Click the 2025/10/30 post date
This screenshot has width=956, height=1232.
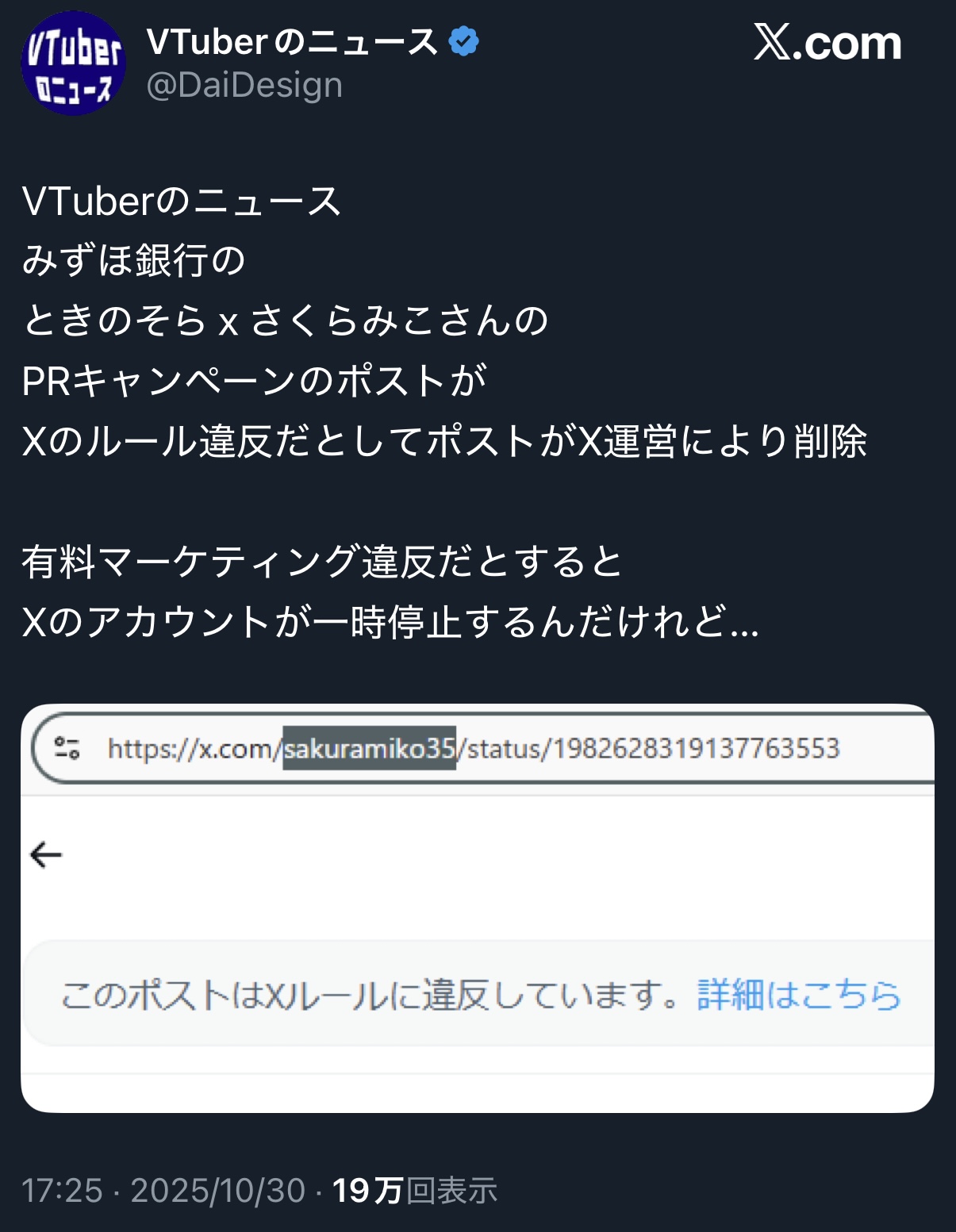point(218,1191)
